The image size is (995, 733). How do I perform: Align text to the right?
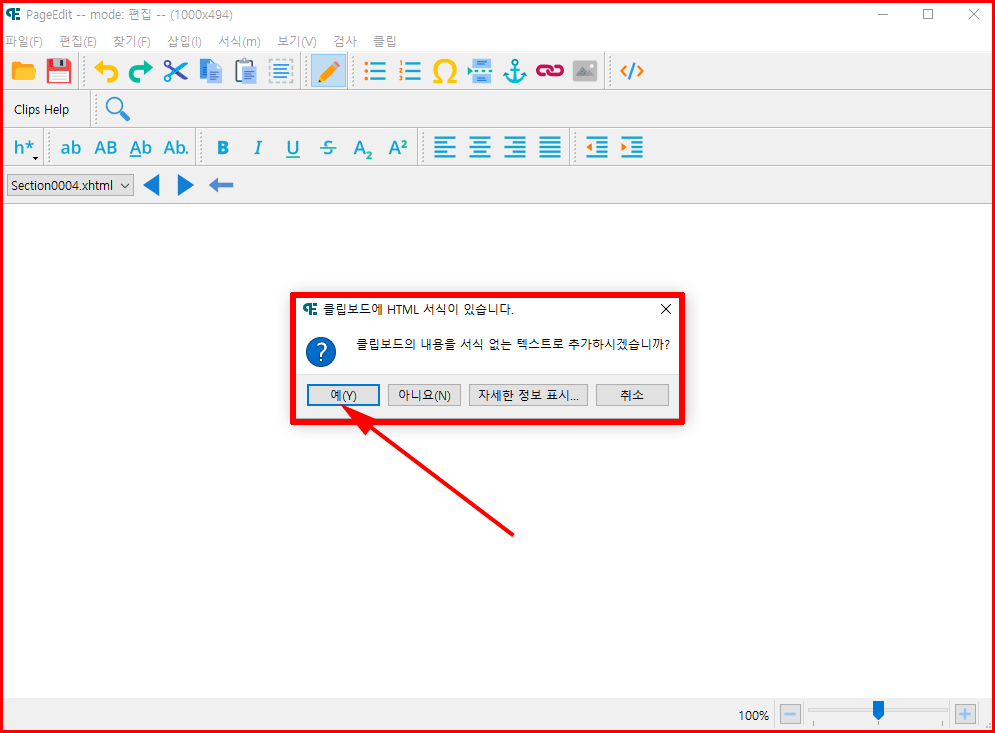tap(515, 148)
